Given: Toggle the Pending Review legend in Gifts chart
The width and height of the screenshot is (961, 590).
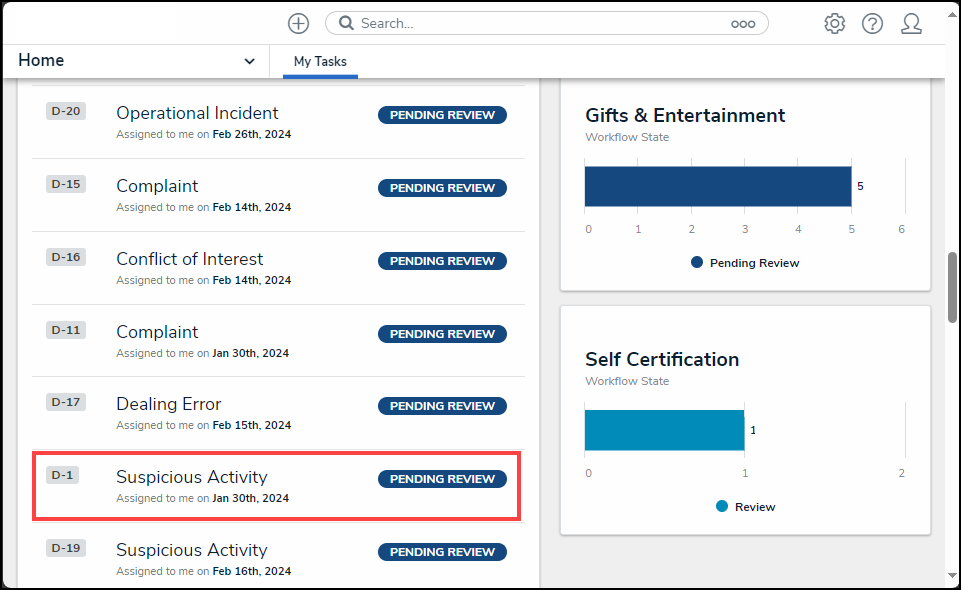Looking at the screenshot, I should [x=745, y=262].
